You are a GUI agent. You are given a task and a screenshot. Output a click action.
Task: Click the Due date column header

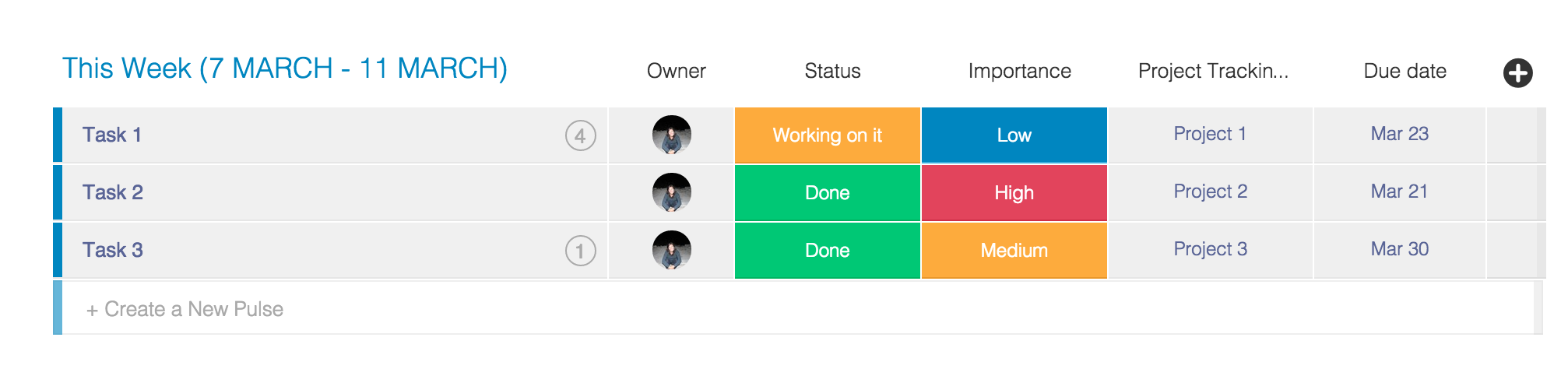tap(1405, 71)
